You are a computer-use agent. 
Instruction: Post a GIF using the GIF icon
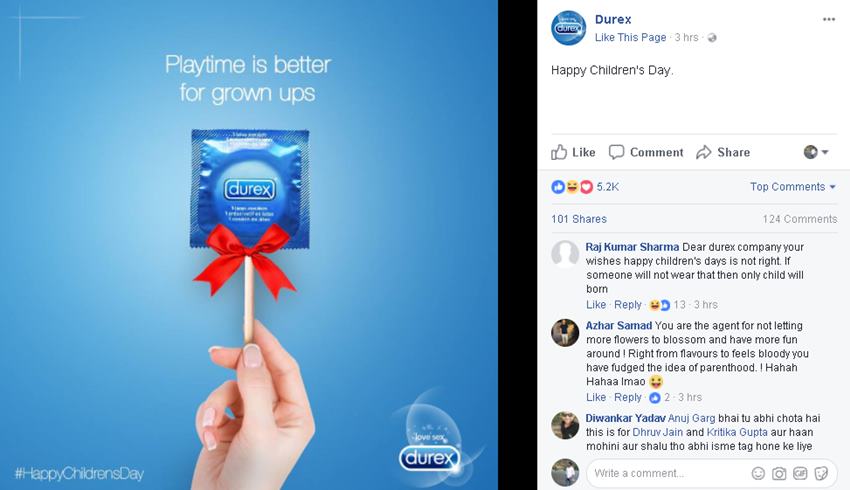click(x=800, y=473)
